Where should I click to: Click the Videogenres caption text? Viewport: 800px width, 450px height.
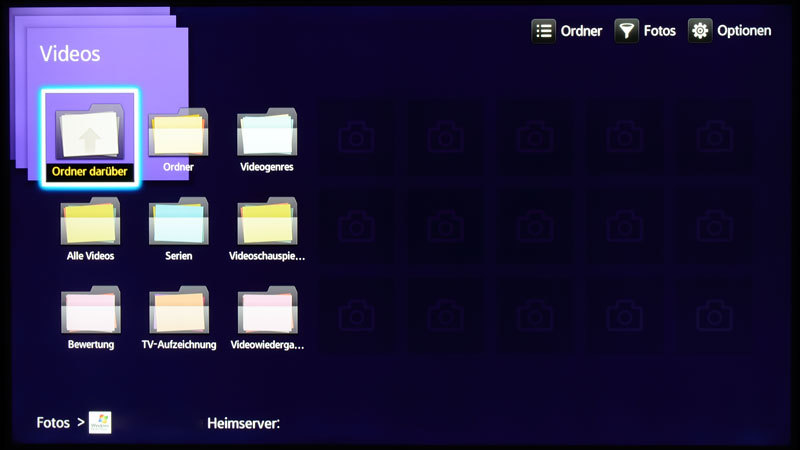pyautogui.click(x=267, y=167)
